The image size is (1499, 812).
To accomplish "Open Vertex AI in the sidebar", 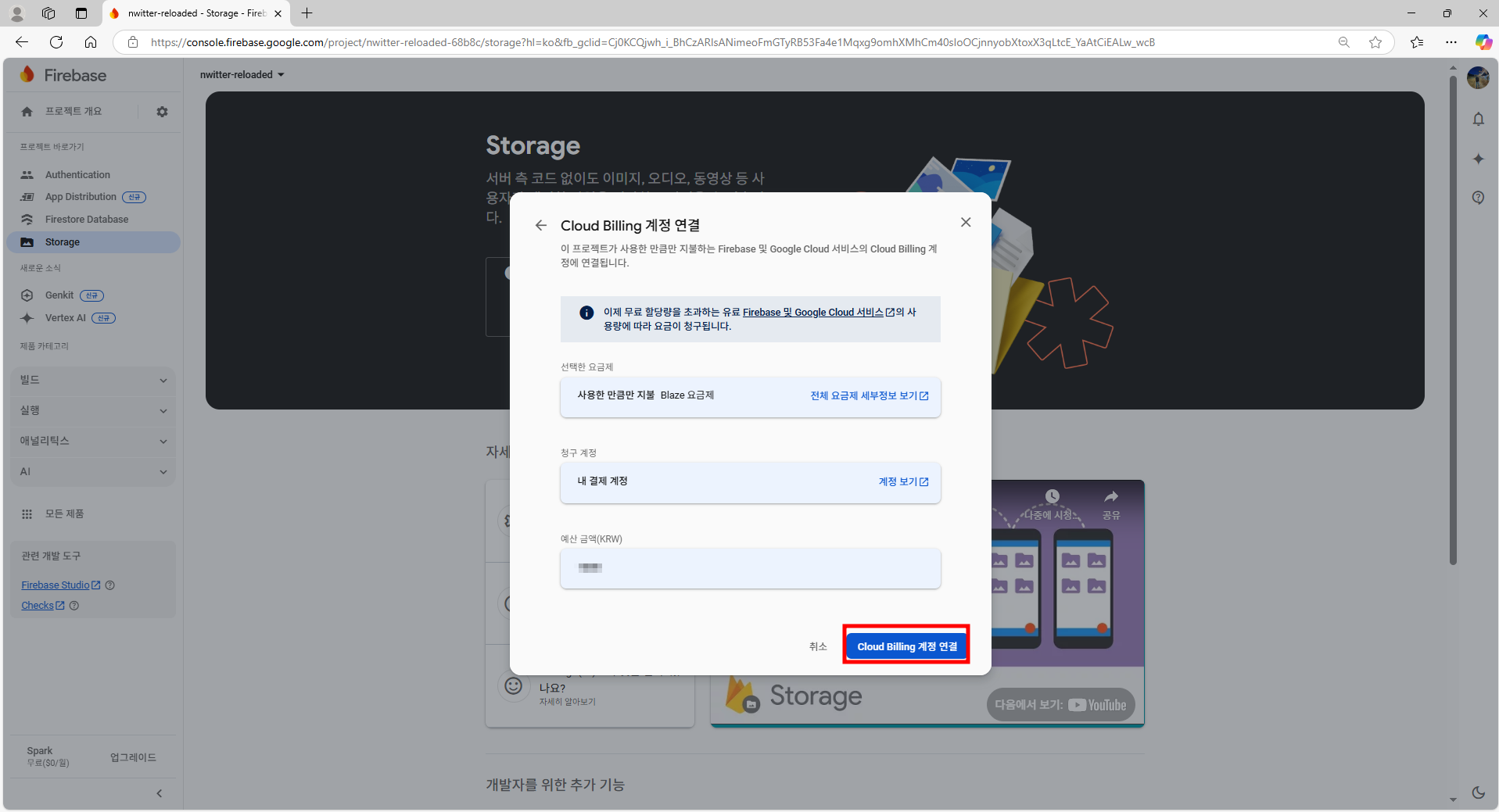I will (x=66, y=318).
